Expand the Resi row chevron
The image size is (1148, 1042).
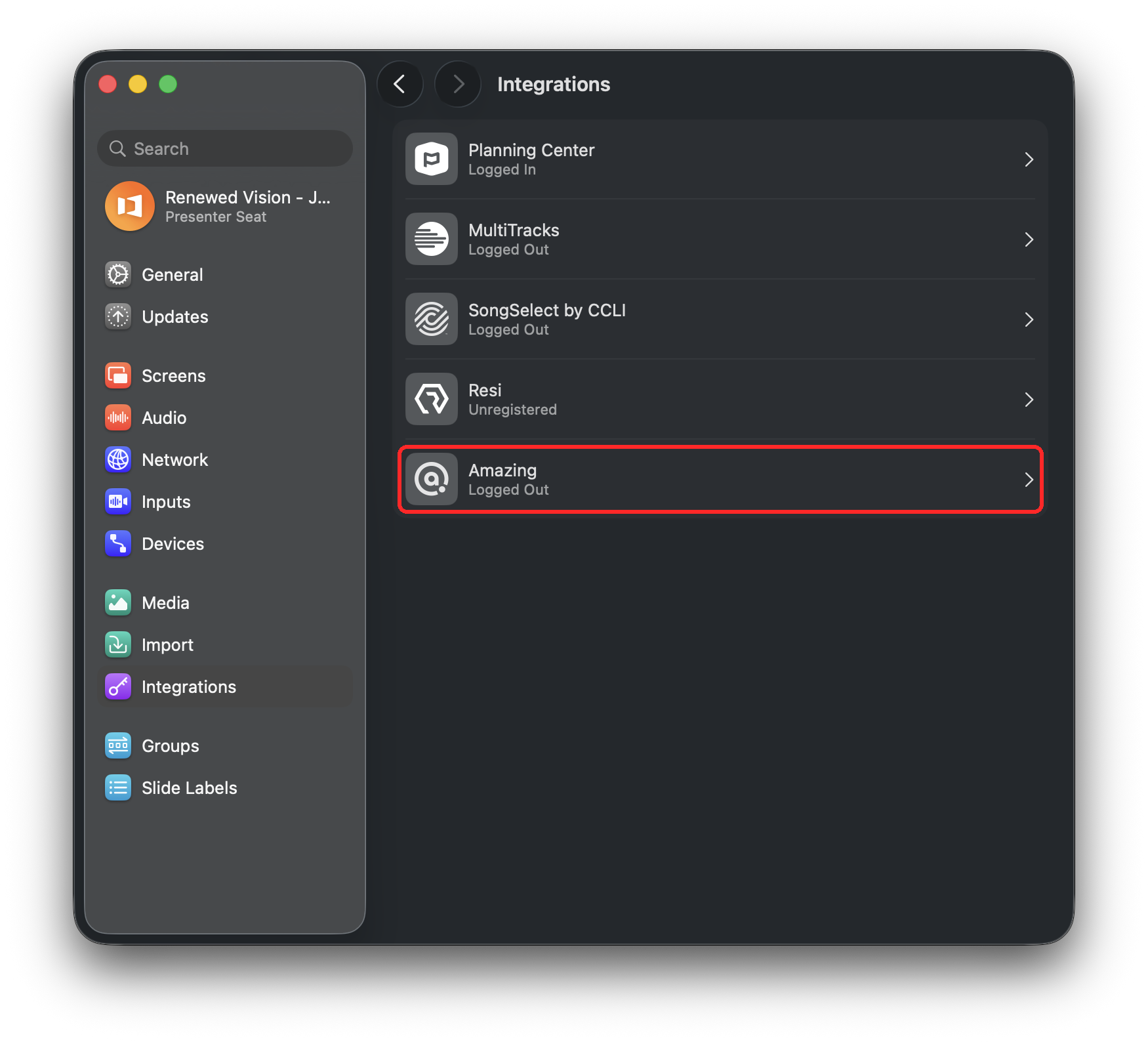tap(1029, 400)
